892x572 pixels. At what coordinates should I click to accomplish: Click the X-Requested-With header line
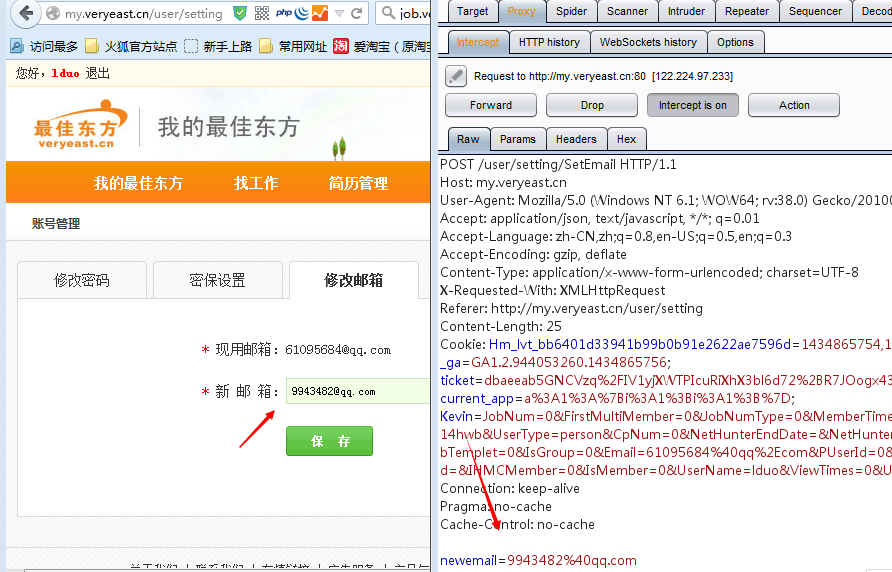point(552,290)
